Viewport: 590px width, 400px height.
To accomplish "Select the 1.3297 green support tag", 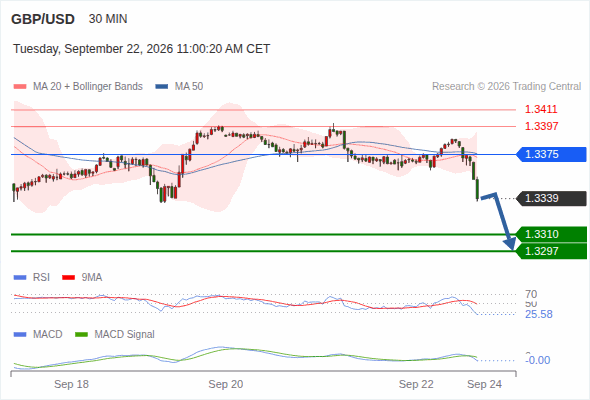I will click(x=551, y=251).
